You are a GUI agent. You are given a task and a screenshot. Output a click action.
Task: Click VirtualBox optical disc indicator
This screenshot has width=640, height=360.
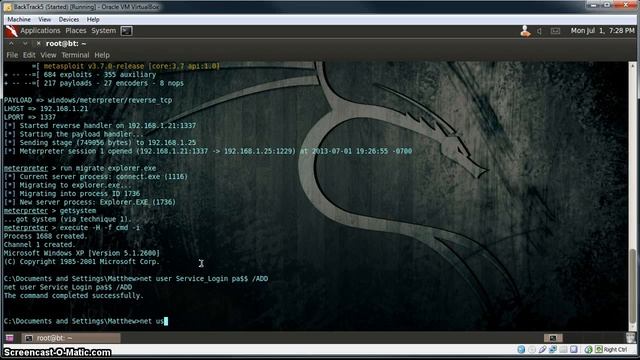532,349
